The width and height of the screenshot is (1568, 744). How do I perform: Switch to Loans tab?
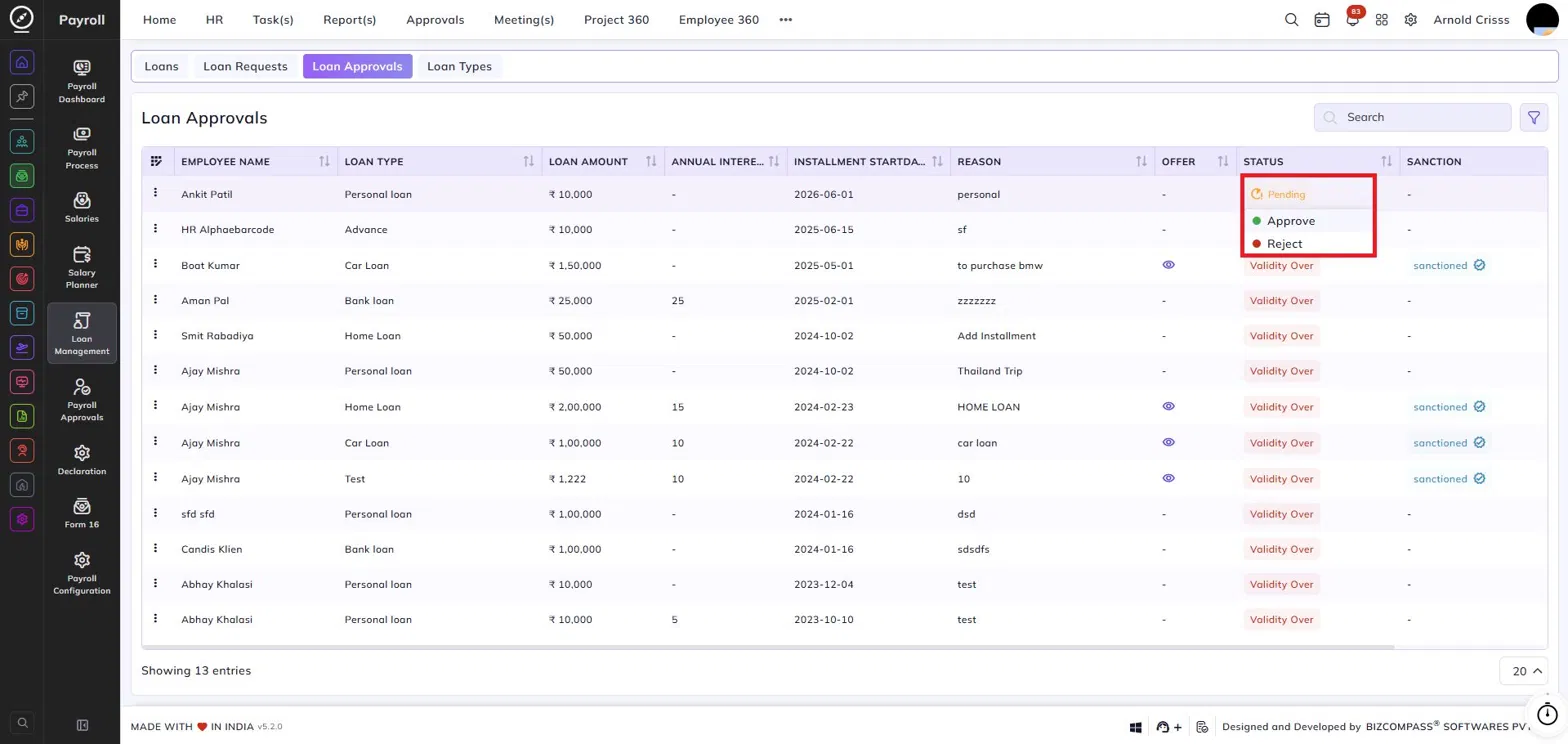(161, 67)
